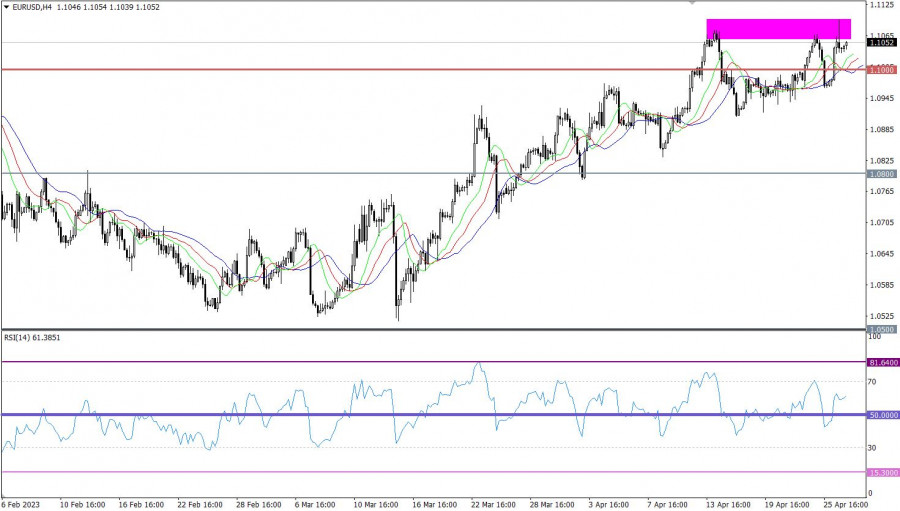This screenshot has width=900, height=511.
Task: Click the RSI scale value 30
Action: pos(872,447)
